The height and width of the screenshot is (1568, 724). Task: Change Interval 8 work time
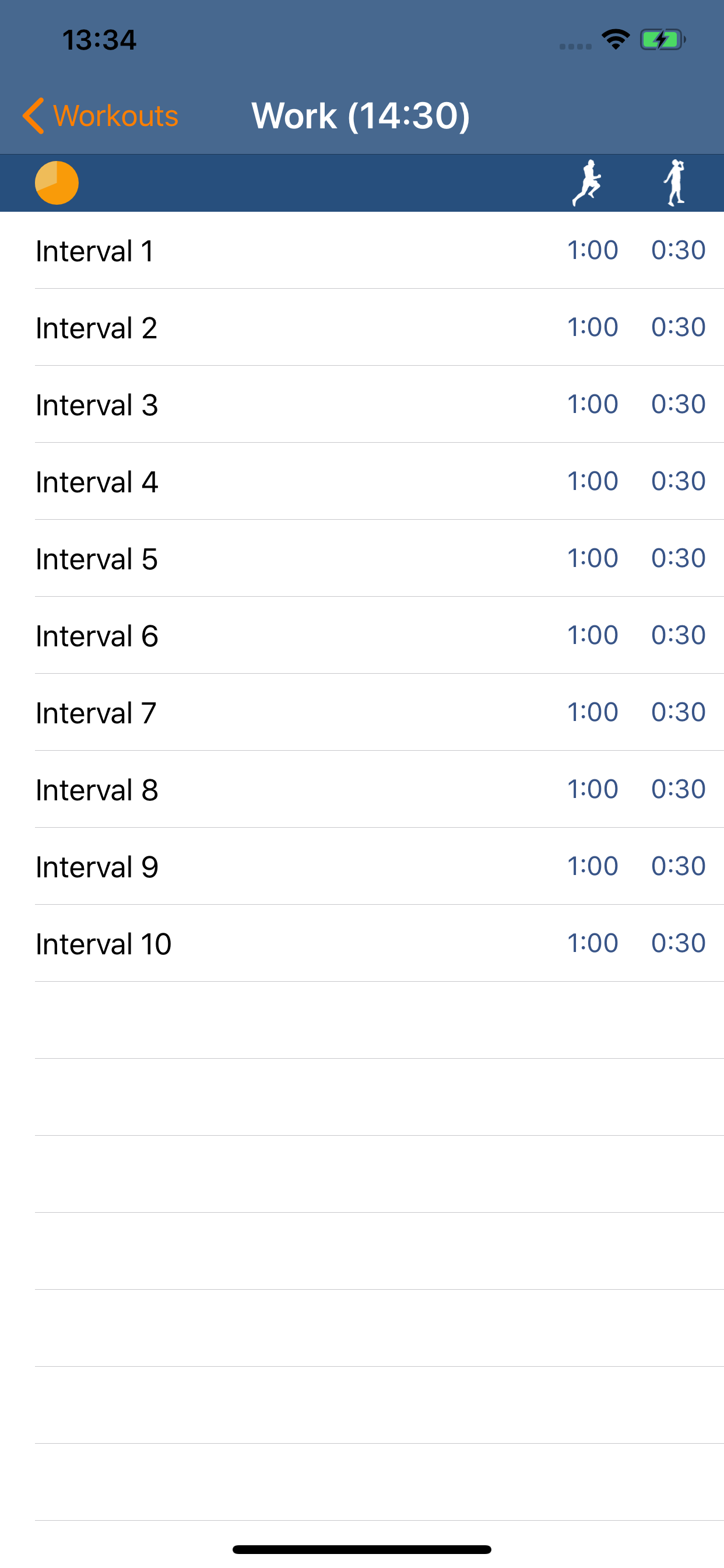pos(593,789)
